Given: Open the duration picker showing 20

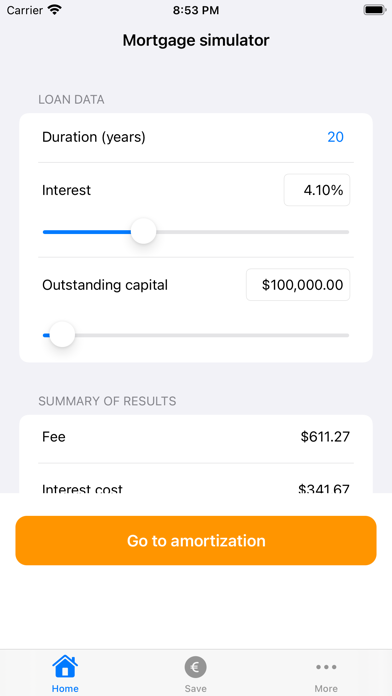Looking at the screenshot, I should (x=336, y=137).
